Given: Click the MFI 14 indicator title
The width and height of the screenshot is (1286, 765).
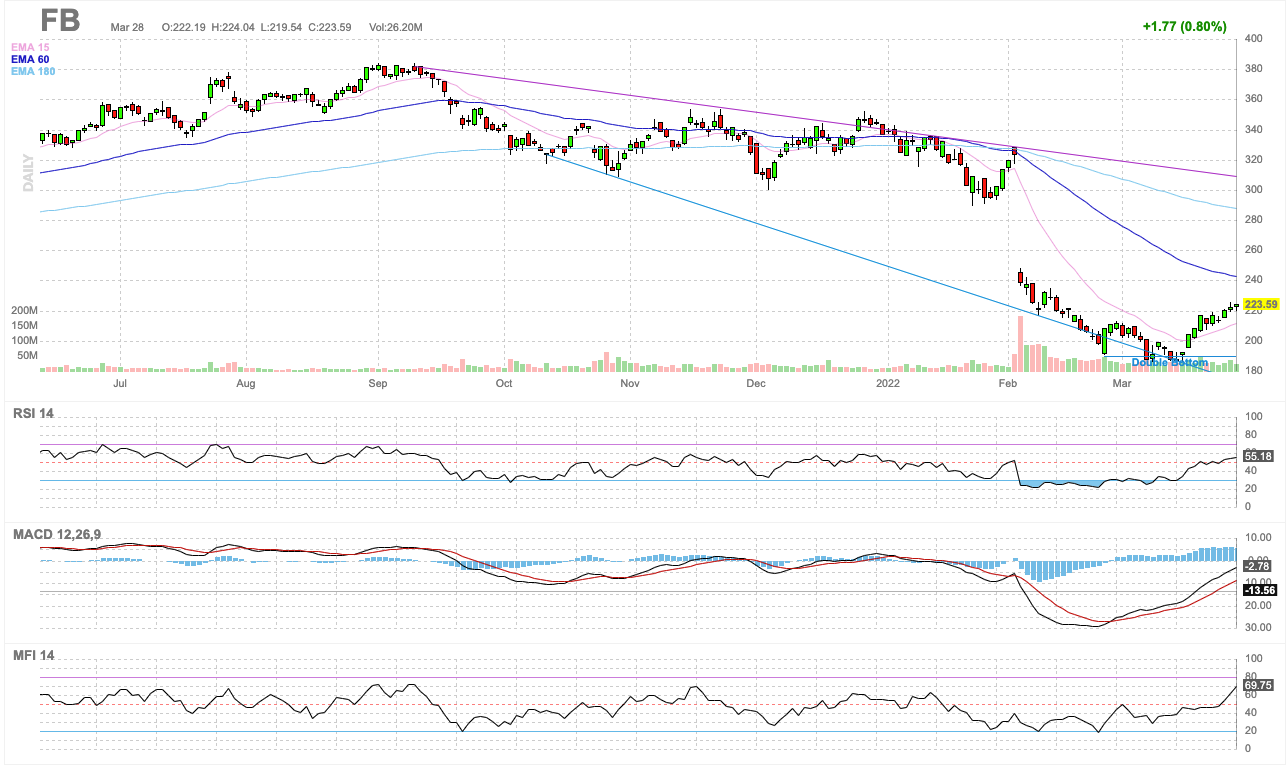Looking at the screenshot, I should tap(33, 655).
